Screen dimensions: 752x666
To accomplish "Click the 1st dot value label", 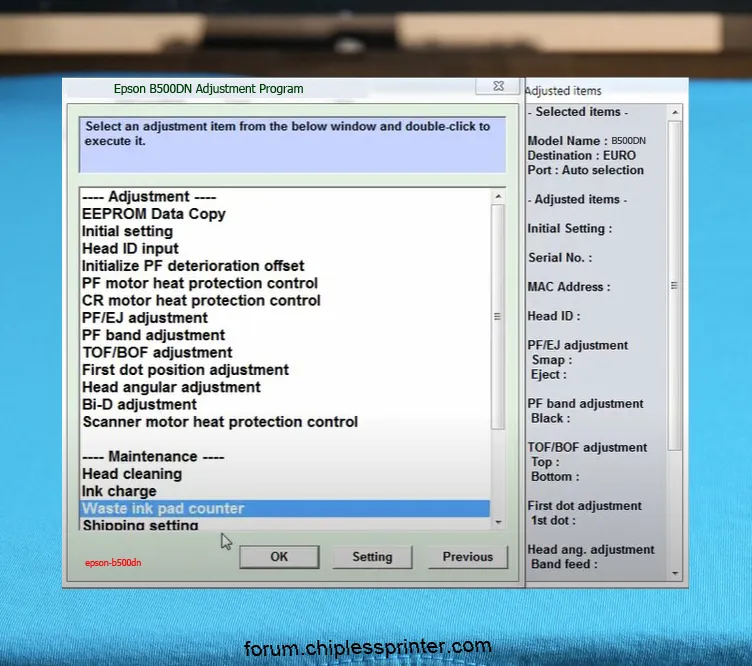I will click(x=553, y=520).
